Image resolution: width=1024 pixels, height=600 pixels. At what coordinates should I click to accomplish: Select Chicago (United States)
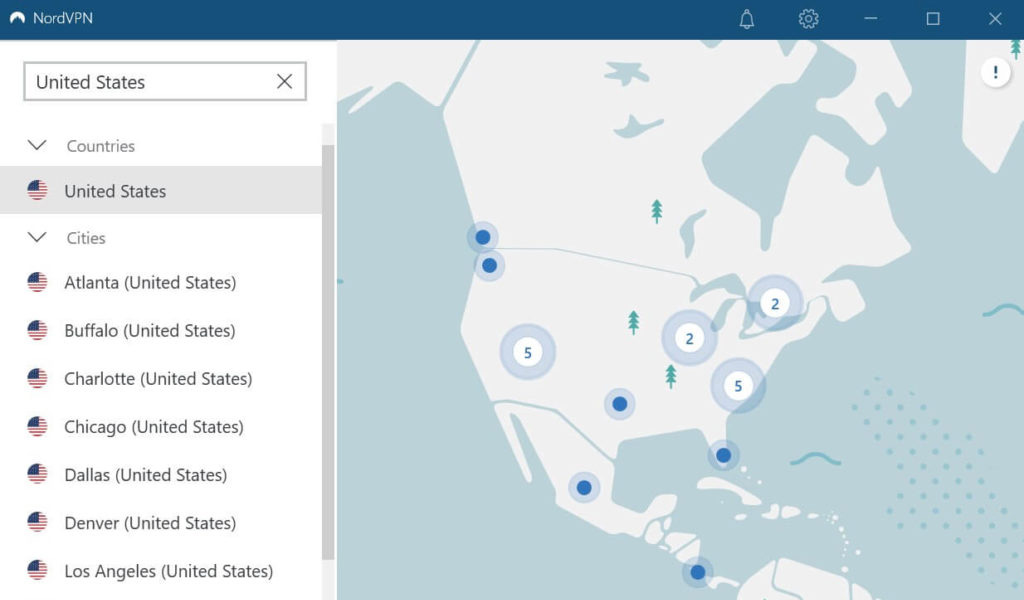(x=161, y=426)
